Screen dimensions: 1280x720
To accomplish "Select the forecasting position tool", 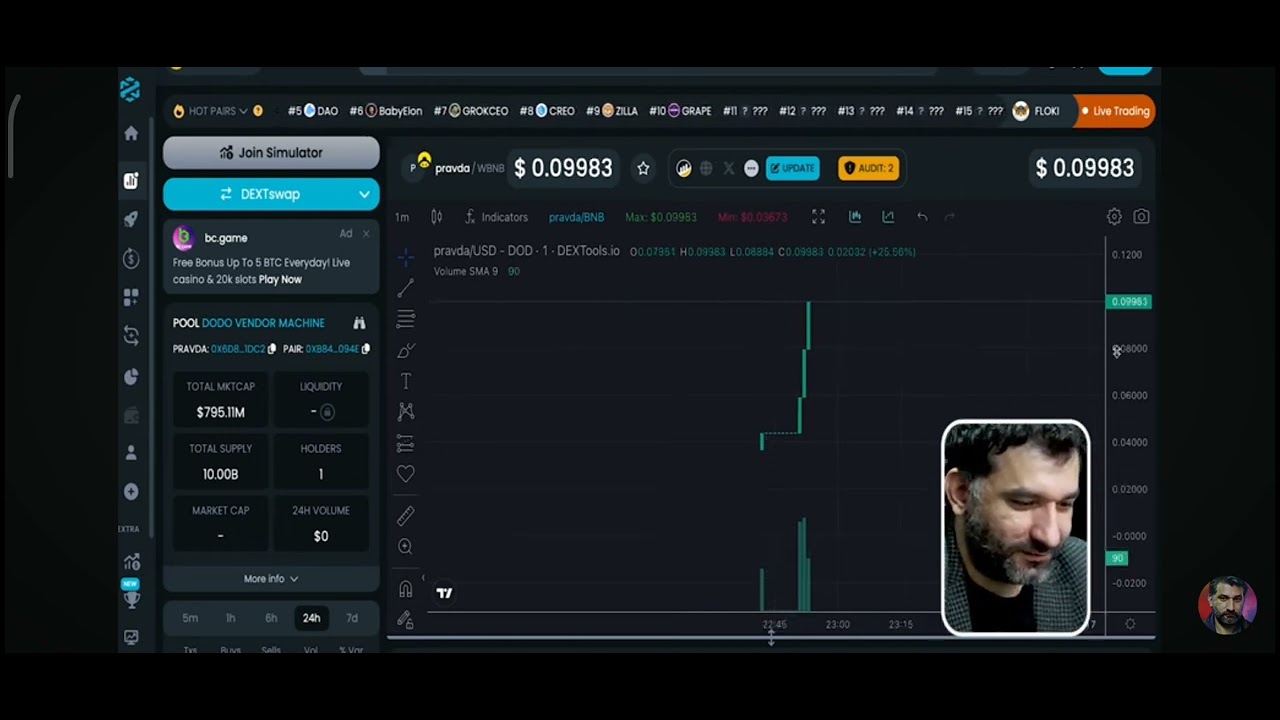I will (405, 443).
